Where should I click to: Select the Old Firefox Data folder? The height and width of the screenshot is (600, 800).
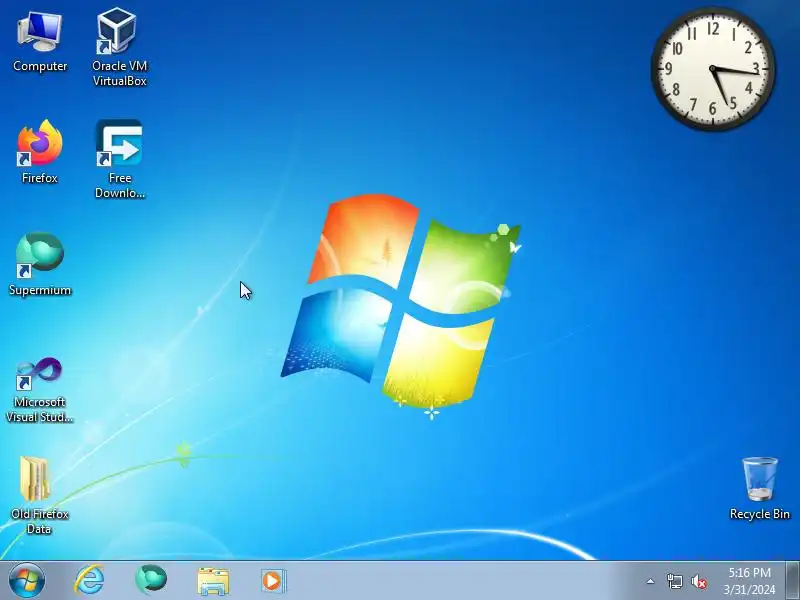tap(40, 495)
